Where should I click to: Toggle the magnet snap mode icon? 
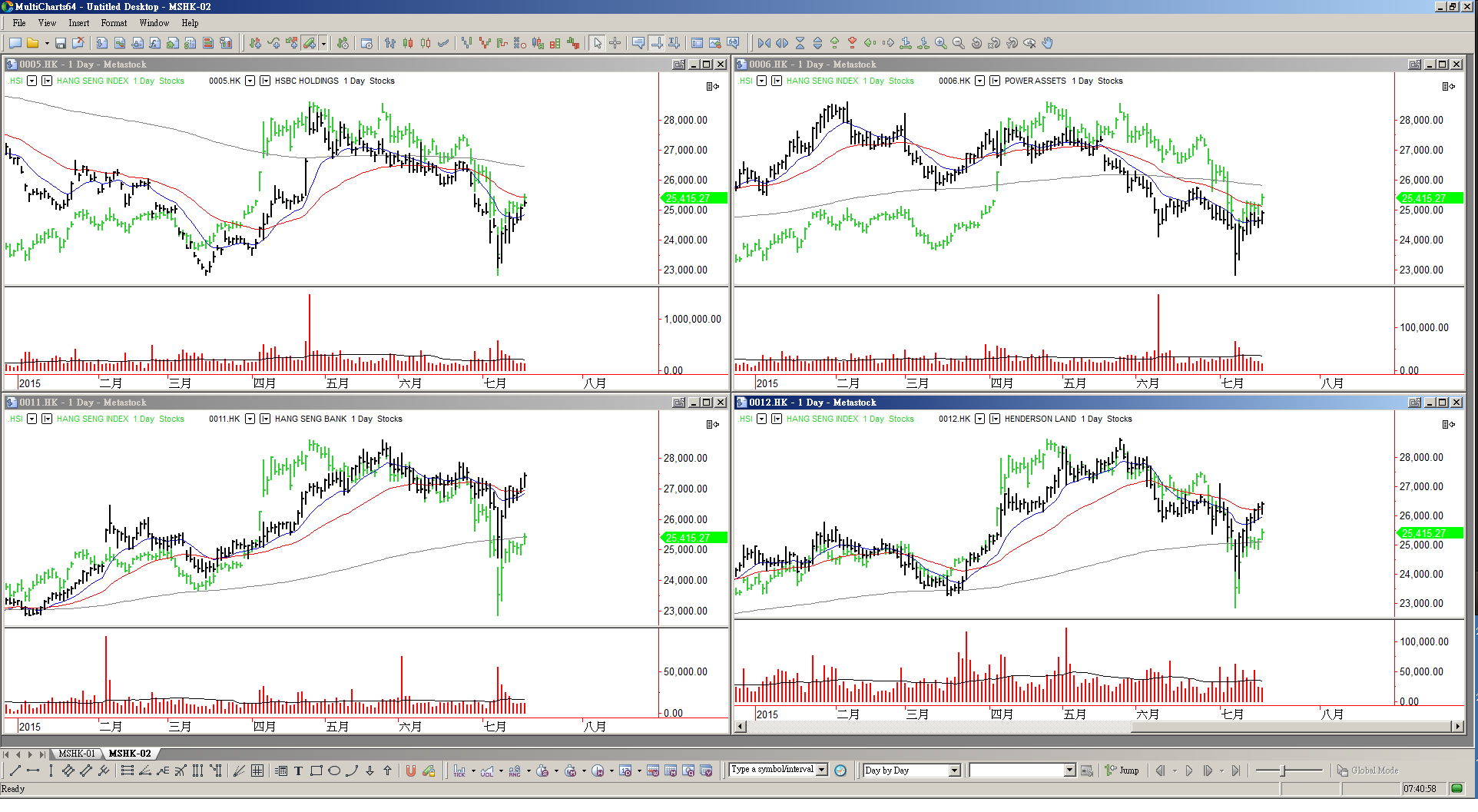pos(411,771)
